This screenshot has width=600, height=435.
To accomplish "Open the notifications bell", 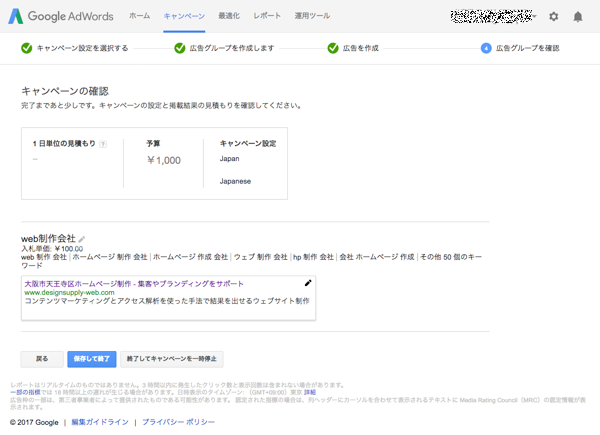I will tap(578, 16).
